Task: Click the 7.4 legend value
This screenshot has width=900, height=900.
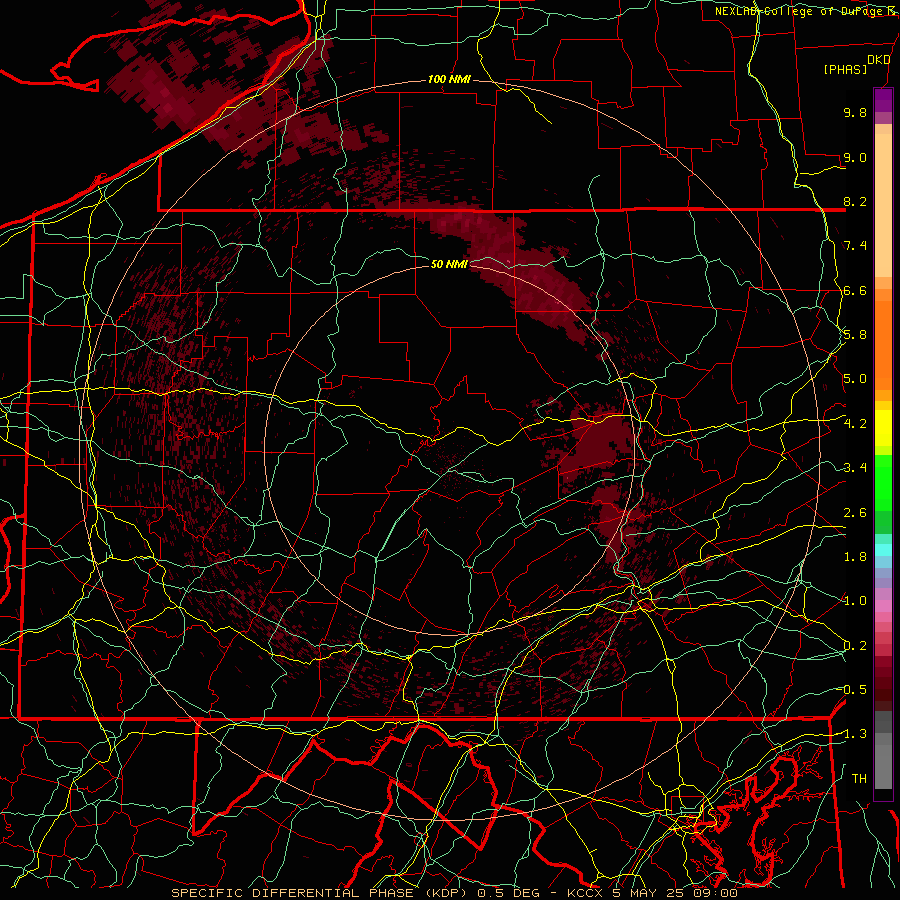Action: point(855,246)
